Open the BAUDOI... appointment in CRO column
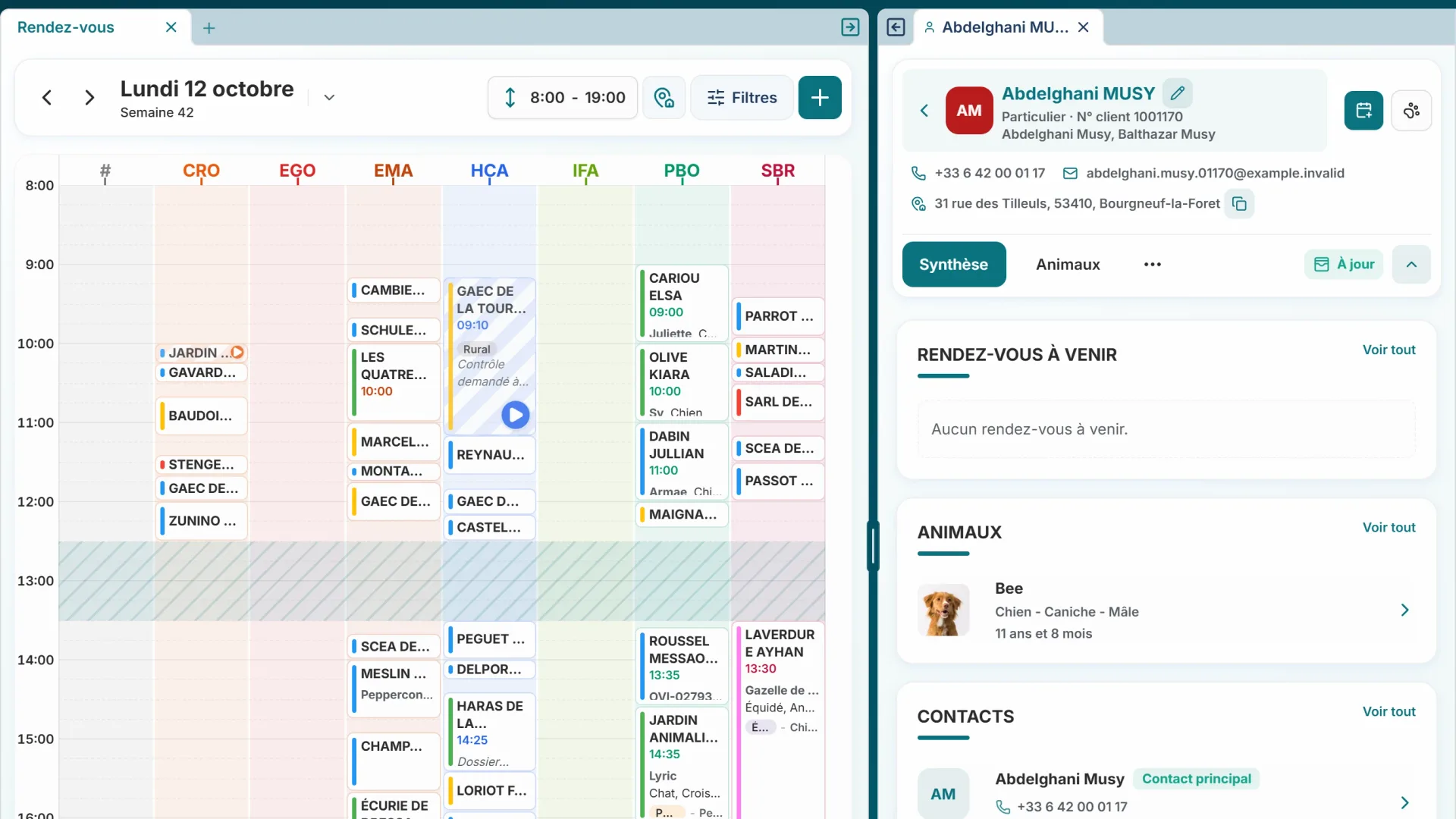Screen dimensions: 1456x819 (202, 416)
